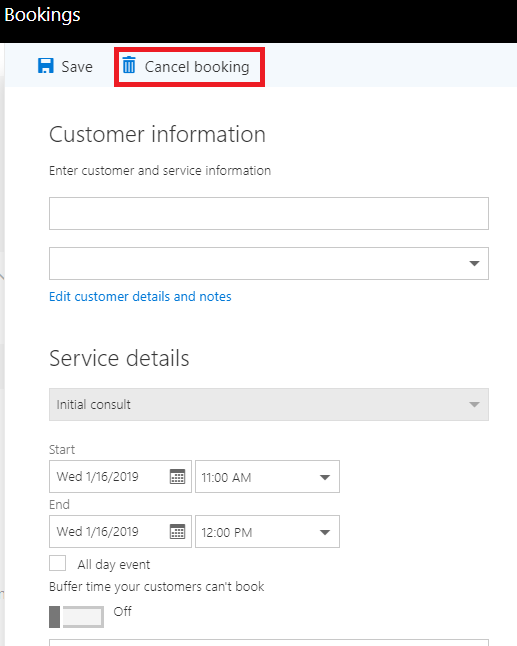Click the Bookings title in header
This screenshot has width=517, height=646.
42,16
